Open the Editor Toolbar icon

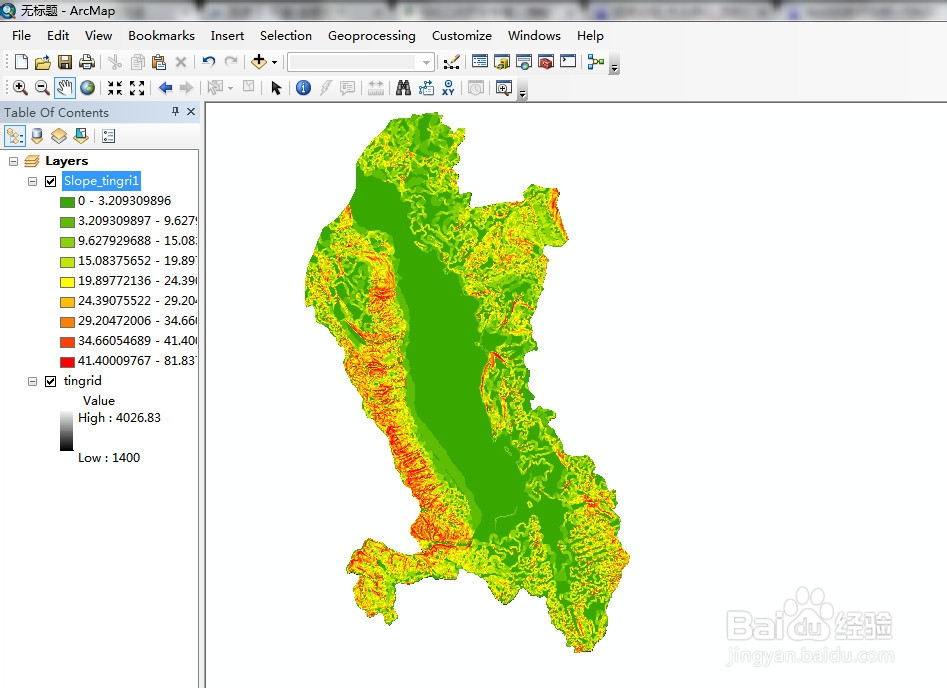(451, 62)
